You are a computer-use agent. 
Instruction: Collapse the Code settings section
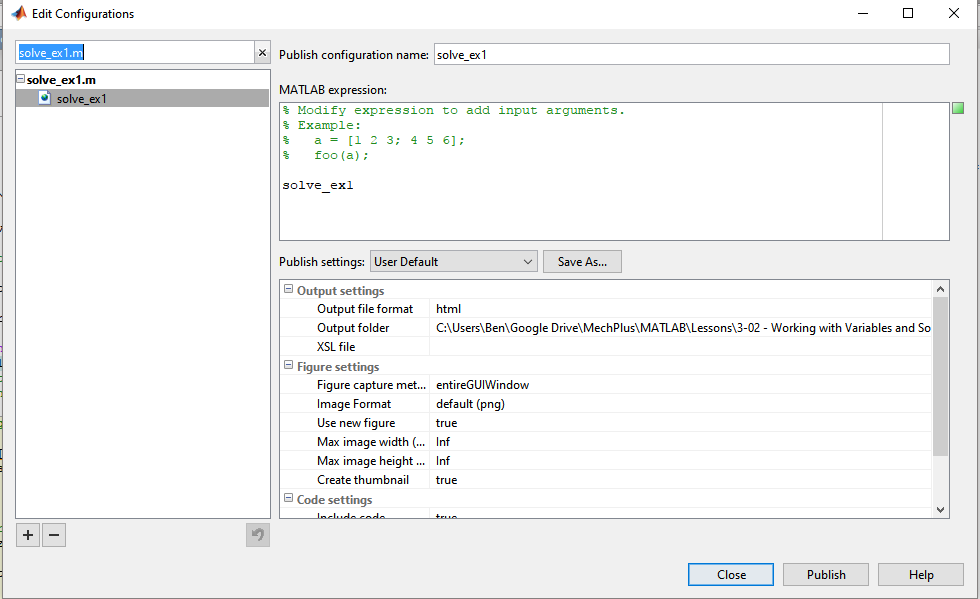click(288, 498)
